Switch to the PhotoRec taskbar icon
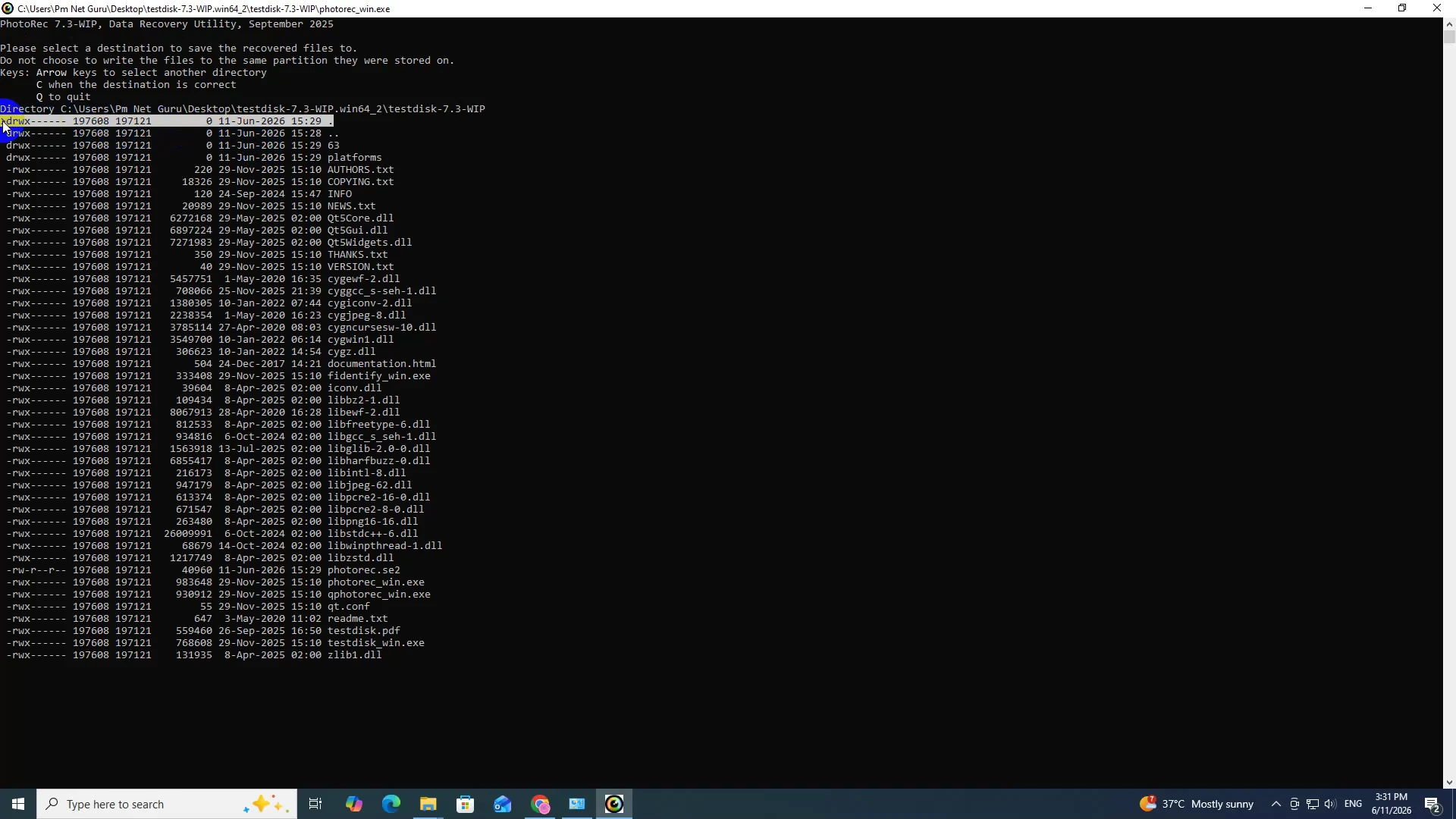 614,804
